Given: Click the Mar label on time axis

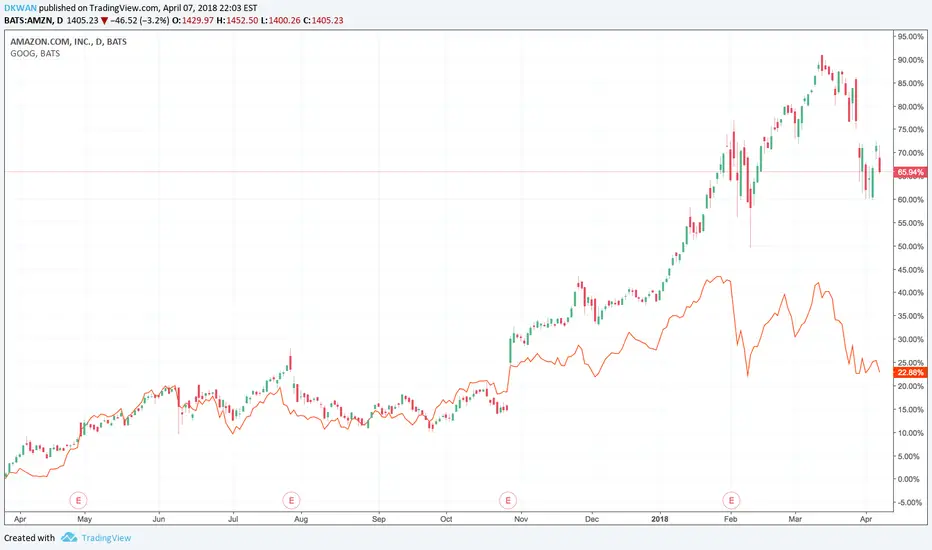Looking at the screenshot, I should pos(795,519).
